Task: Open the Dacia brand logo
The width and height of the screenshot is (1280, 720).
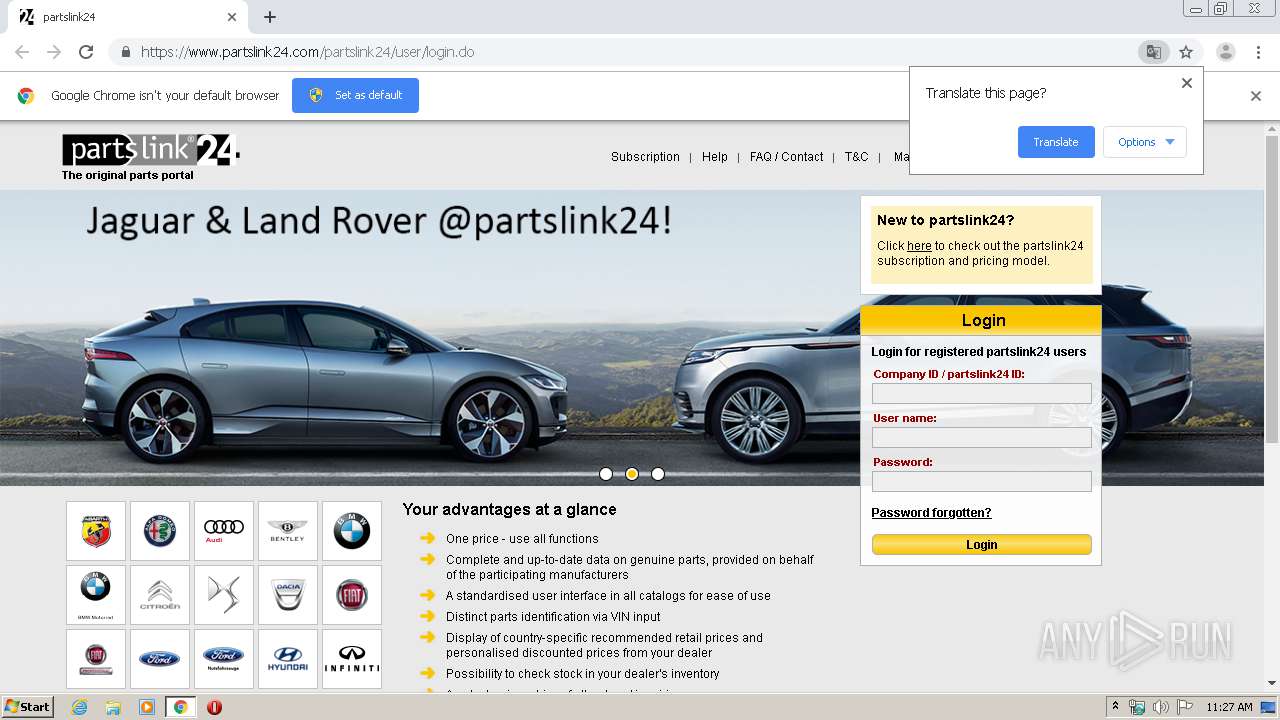Action: point(288,595)
